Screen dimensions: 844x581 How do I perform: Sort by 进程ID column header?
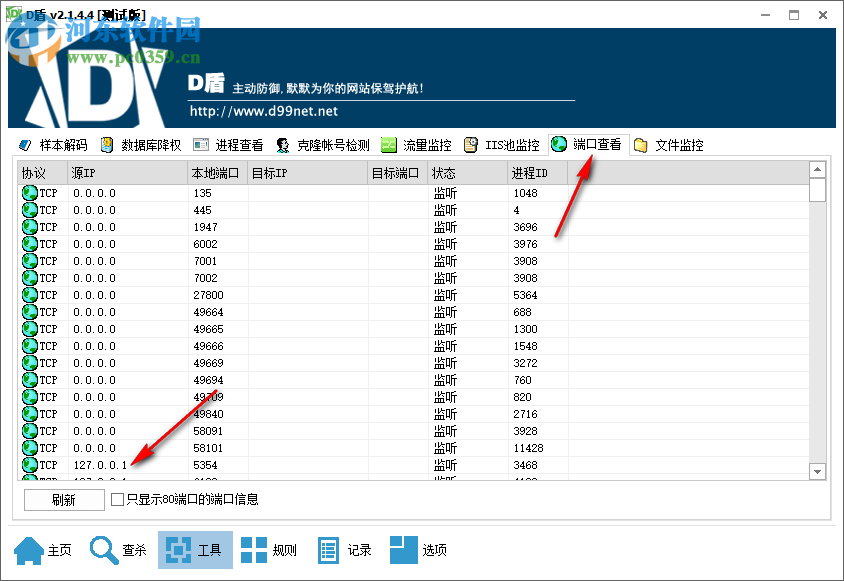(538, 173)
